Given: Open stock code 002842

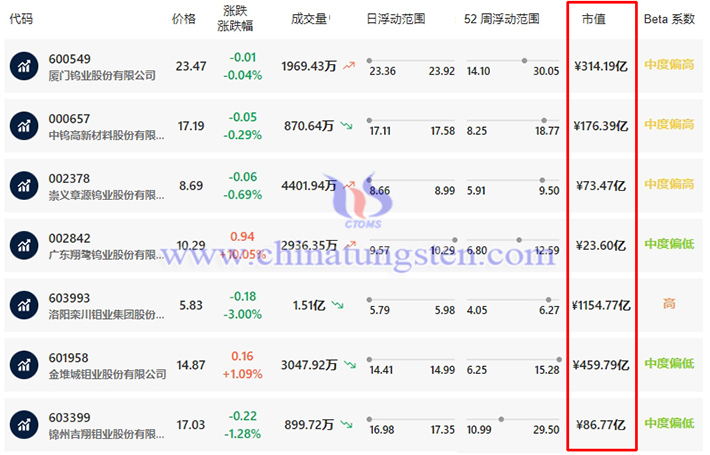Looking at the screenshot, I should tap(70, 238).
